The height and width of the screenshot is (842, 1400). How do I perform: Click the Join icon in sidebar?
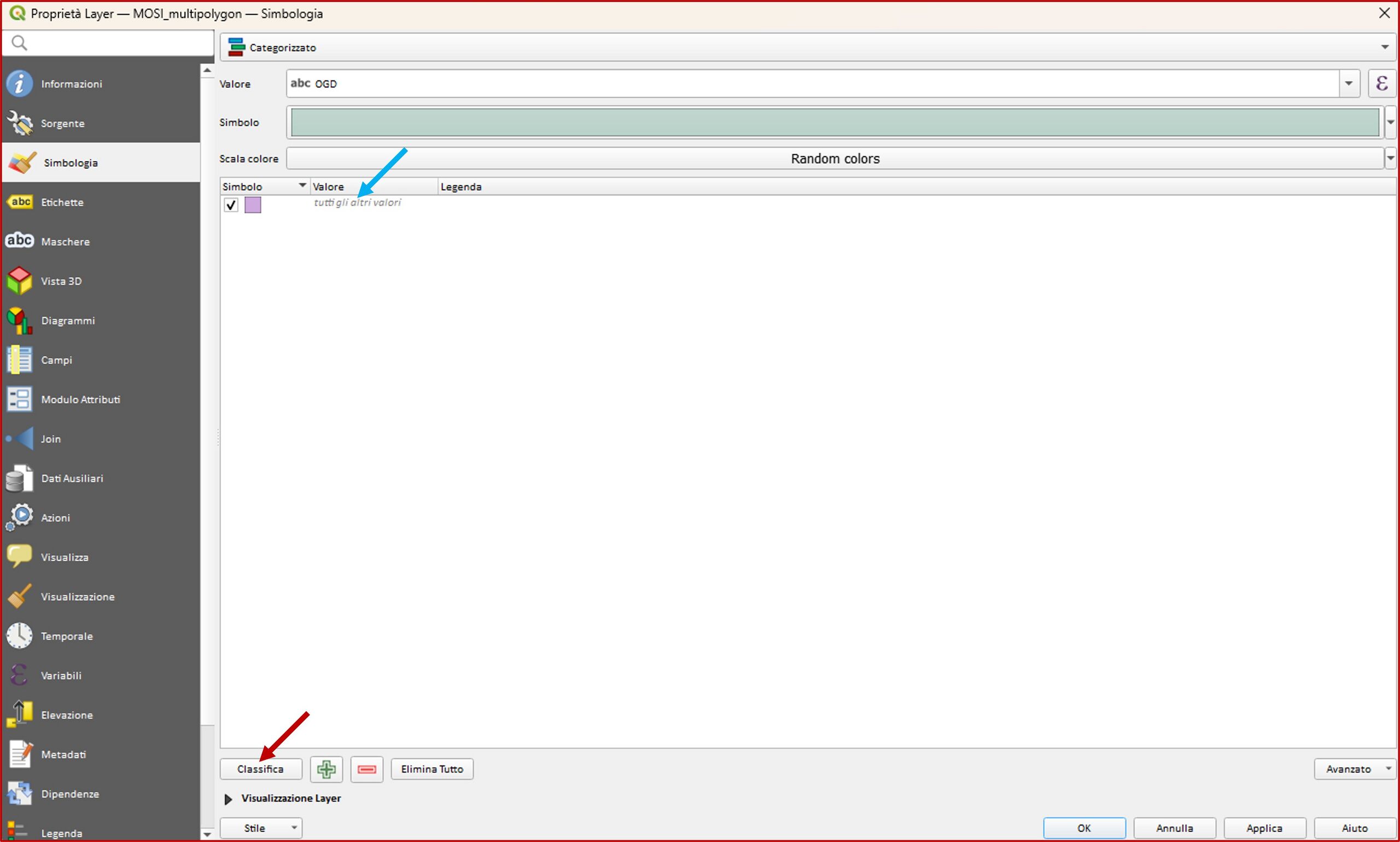[x=20, y=439]
